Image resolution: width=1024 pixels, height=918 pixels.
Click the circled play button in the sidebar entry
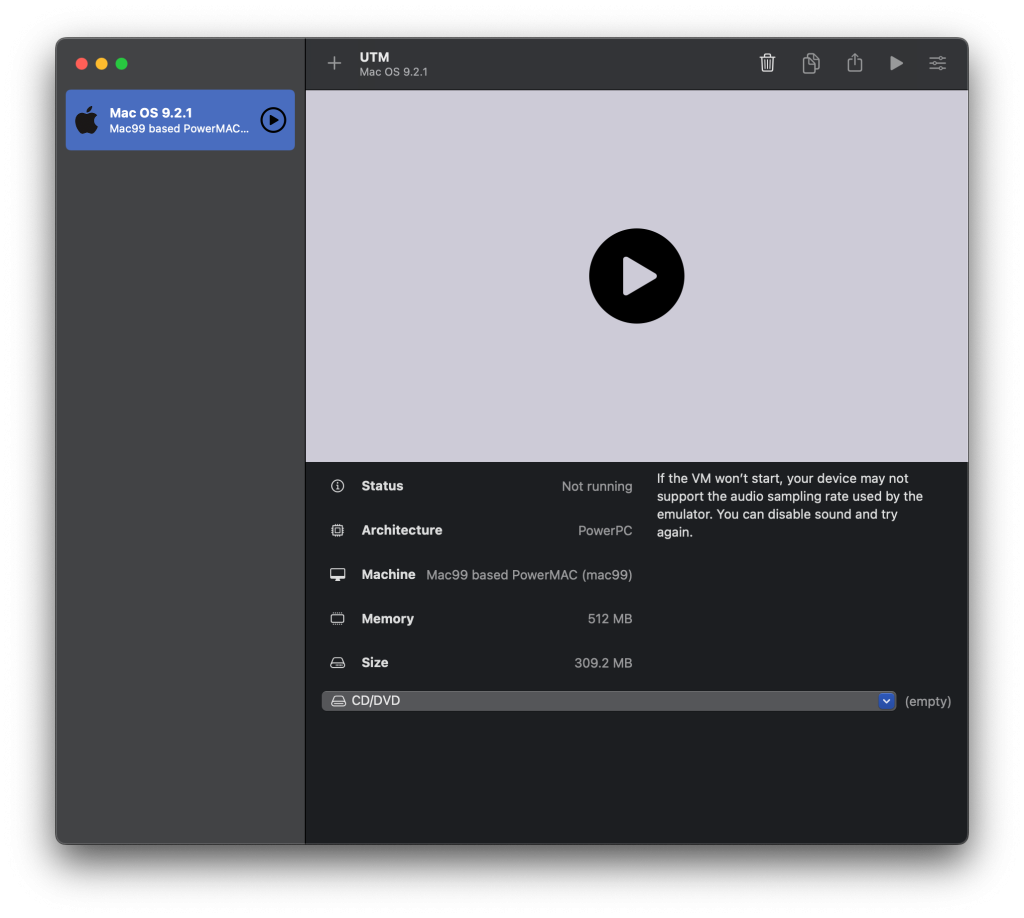pyautogui.click(x=273, y=120)
